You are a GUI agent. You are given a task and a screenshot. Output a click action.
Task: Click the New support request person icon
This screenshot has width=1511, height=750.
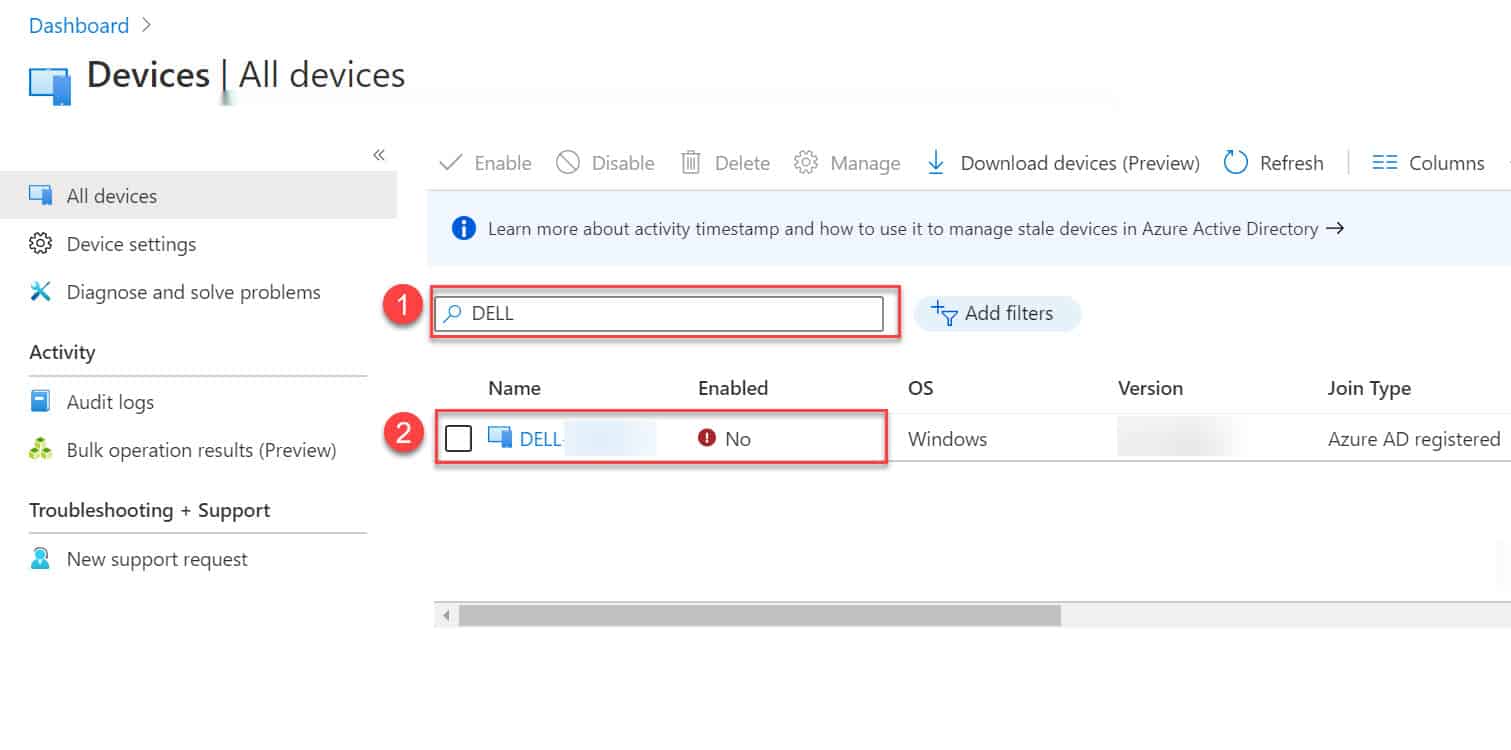(40, 558)
